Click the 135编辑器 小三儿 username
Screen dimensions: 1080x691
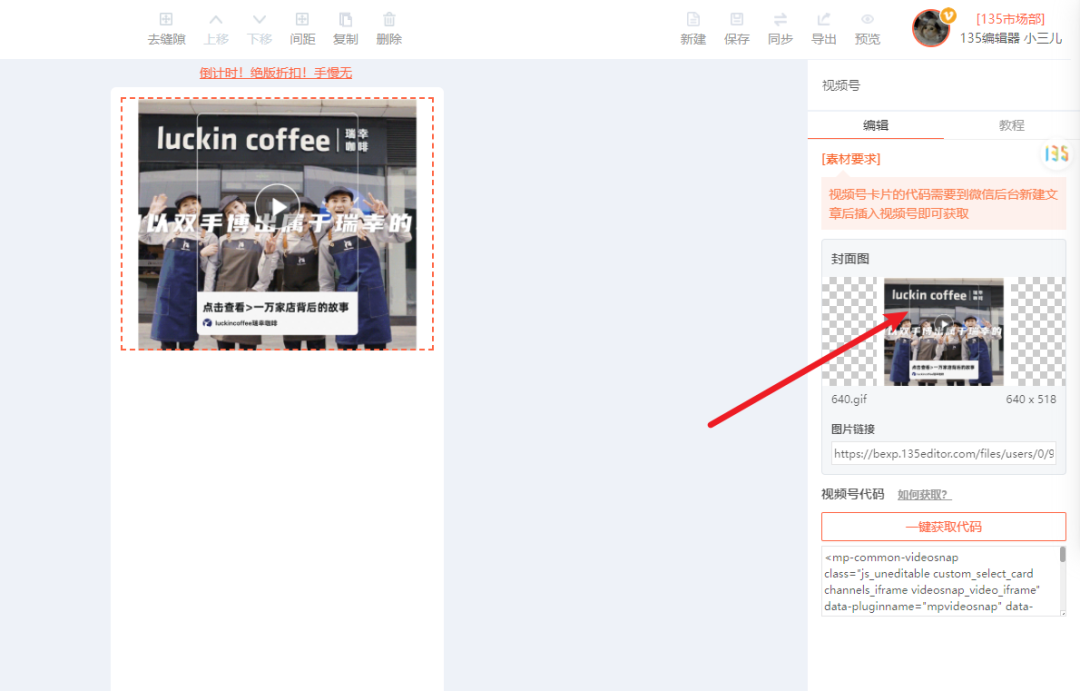point(1010,39)
